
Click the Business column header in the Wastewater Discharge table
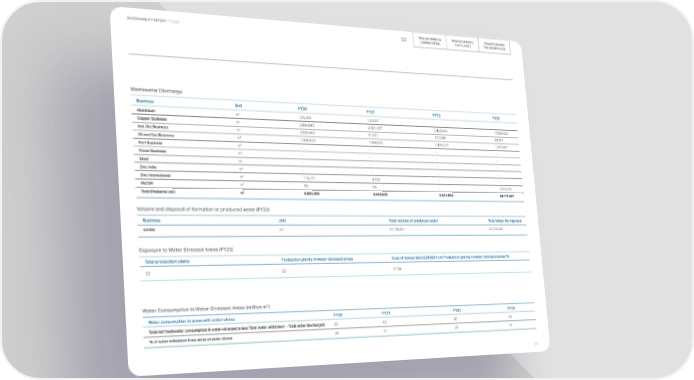tap(145, 101)
